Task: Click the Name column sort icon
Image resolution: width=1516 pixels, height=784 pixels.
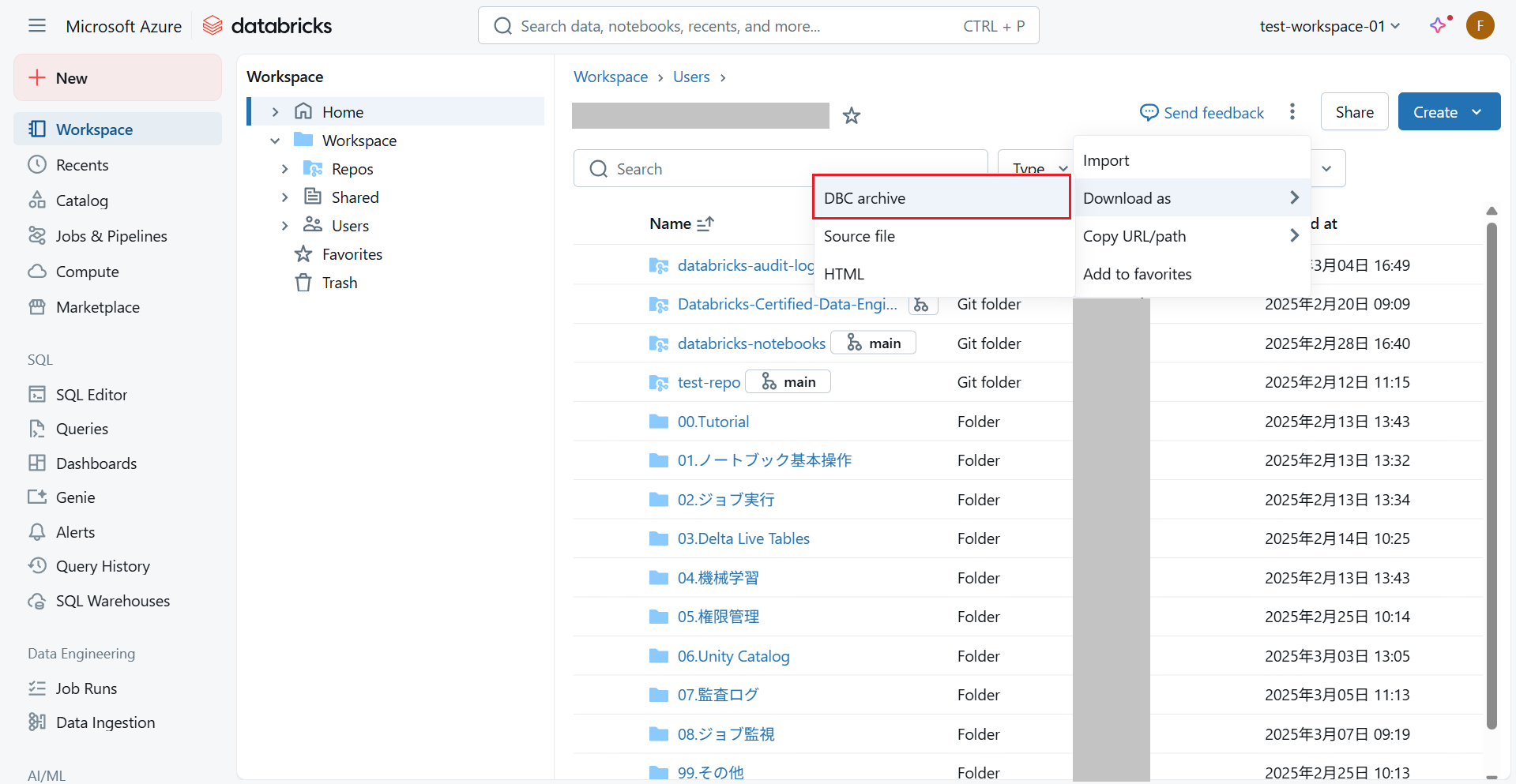Action: pyautogui.click(x=705, y=224)
